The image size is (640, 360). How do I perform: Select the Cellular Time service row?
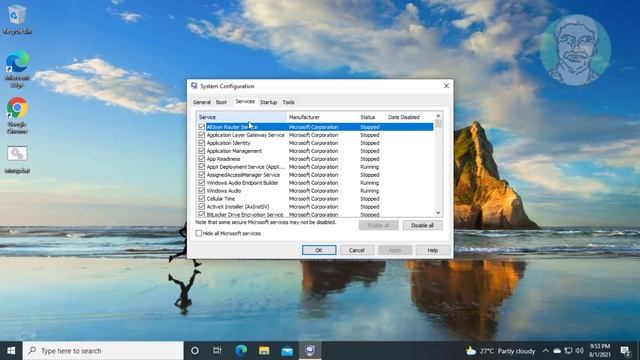[x=316, y=198]
